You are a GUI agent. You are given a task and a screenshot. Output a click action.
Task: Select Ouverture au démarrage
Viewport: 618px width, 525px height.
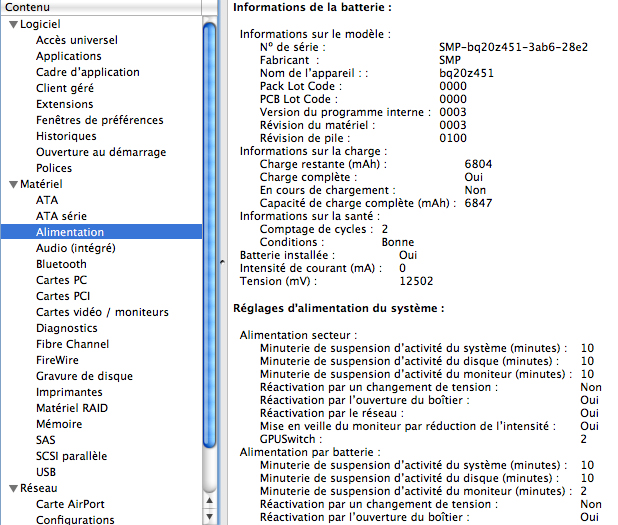[101, 152]
